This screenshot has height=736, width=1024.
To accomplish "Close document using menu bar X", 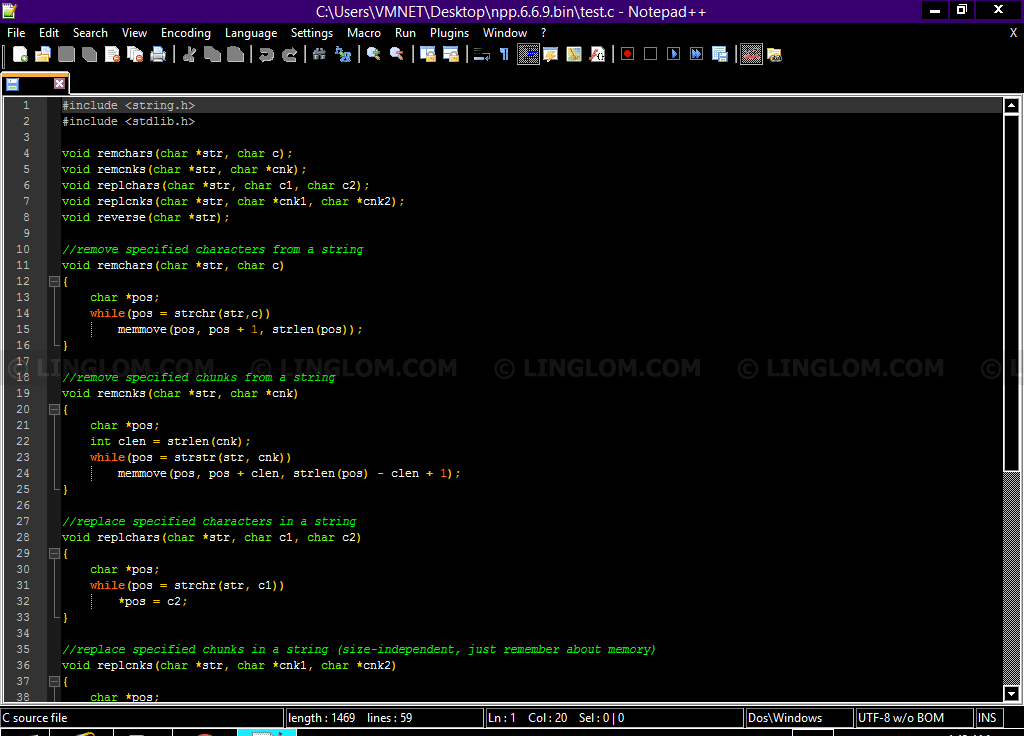I will pyautogui.click(x=1014, y=33).
